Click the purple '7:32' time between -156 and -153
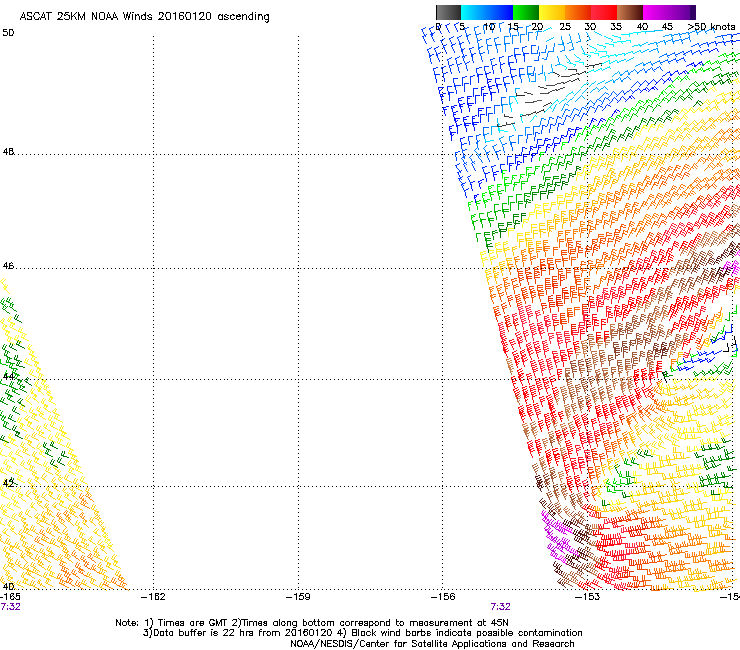Viewport: 740px width, 650px height. [500, 607]
